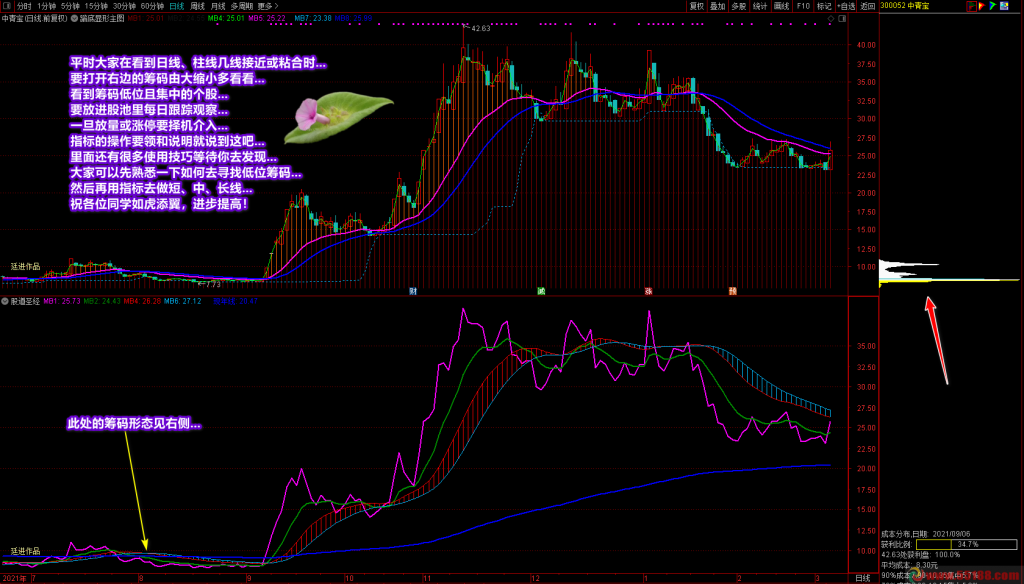Screen dimensions: 1024x584
Task: Click the MB6: 27.12 sub-indicator value
Action: [183, 301]
